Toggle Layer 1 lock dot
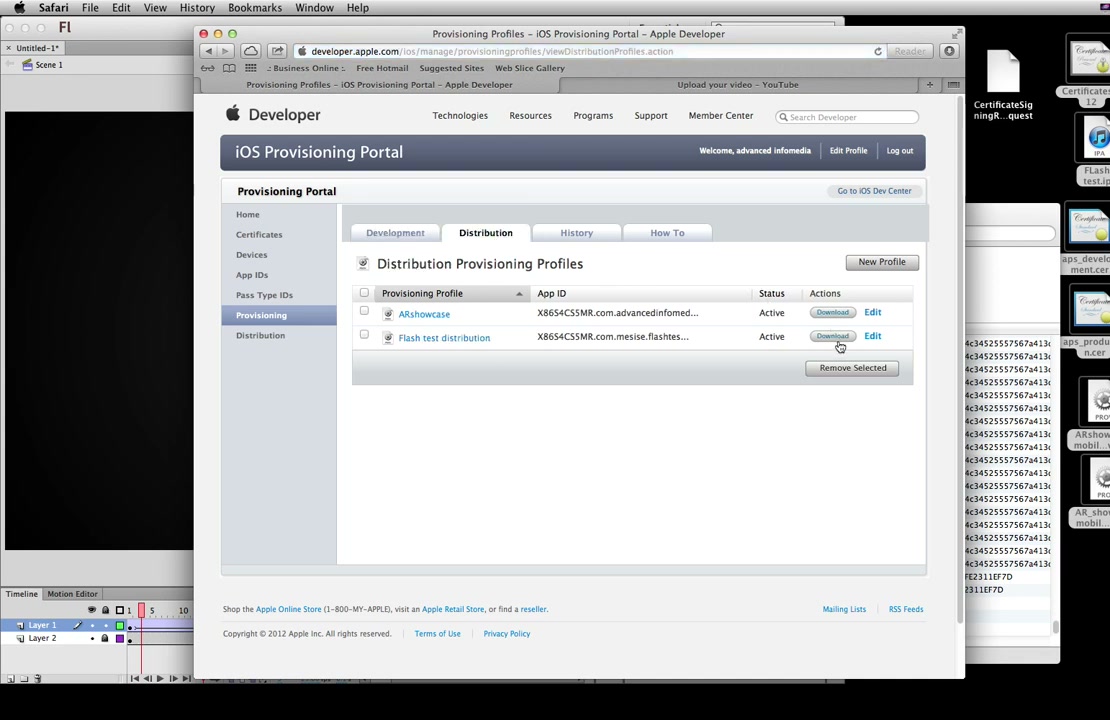Screen dimensions: 1110x720 click(x=105, y=625)
